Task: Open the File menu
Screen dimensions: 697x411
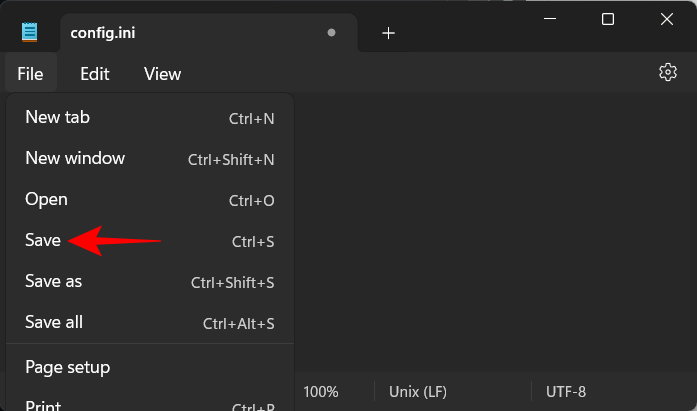Action: click(x=30, y=73)
